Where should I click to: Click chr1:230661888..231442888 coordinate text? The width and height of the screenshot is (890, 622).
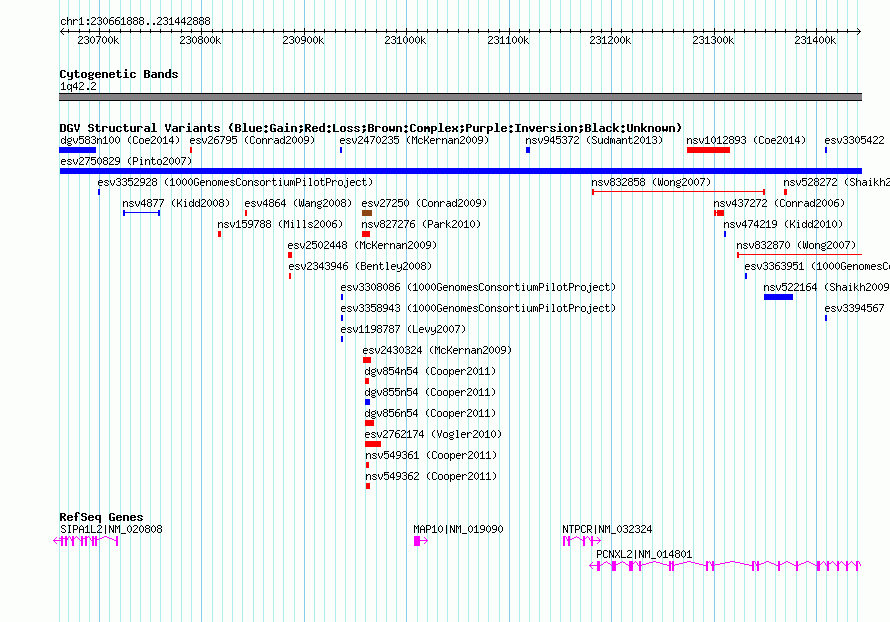point(135,21)
